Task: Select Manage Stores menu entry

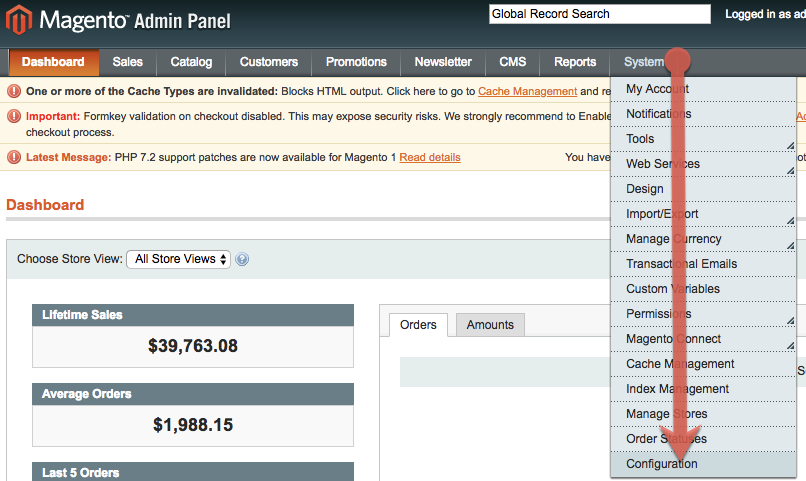Action: [666, 414]
